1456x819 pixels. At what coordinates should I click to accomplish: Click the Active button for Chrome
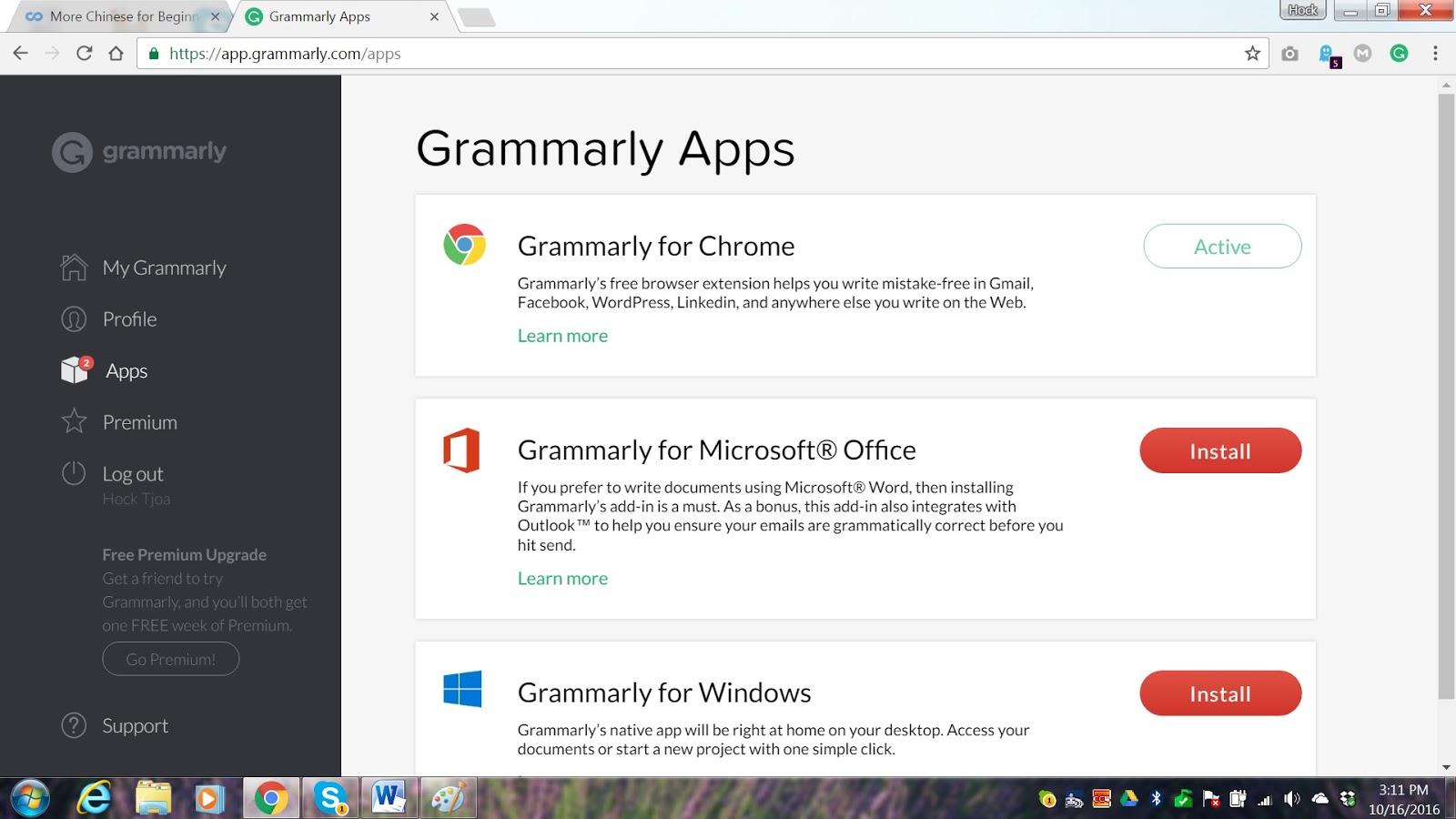point(1222,246)
